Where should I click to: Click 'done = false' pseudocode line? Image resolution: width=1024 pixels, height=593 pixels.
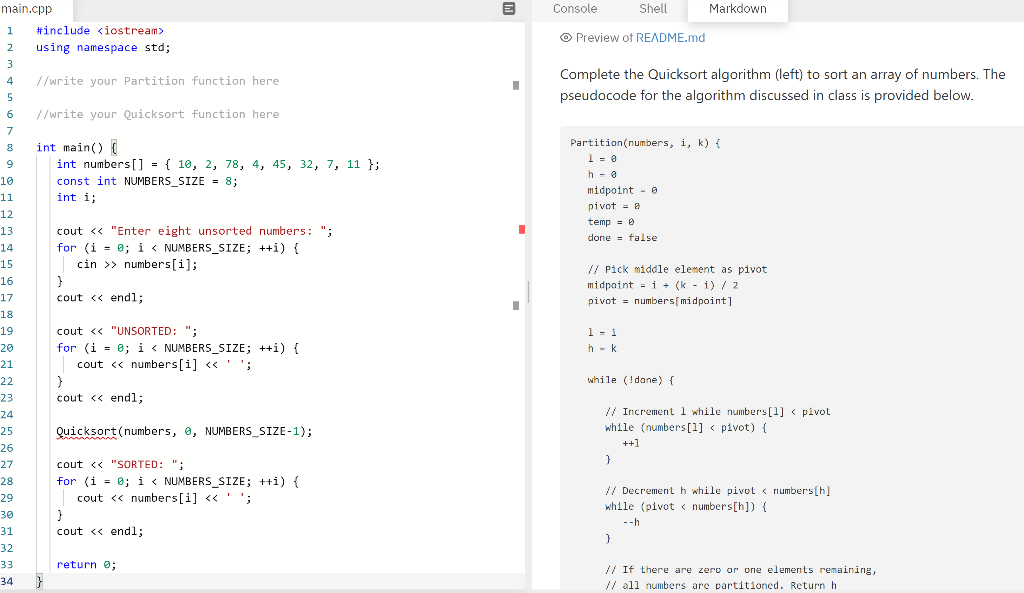[x=622, y=238]
